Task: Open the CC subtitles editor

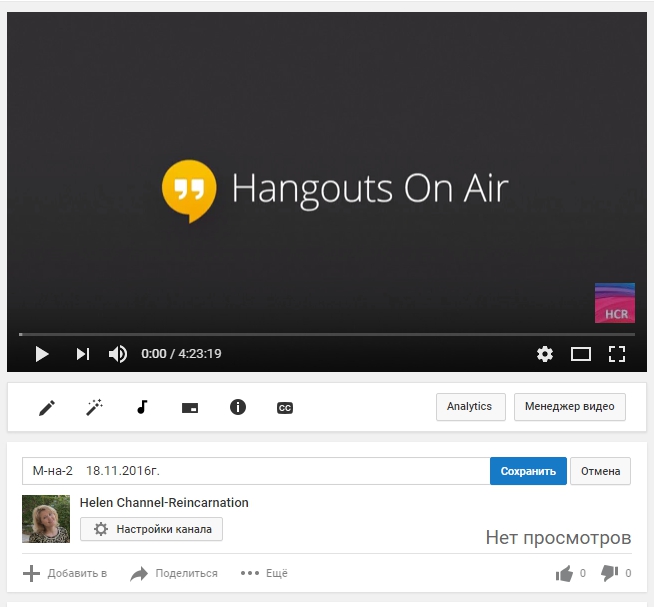Action: click(285, 407)
